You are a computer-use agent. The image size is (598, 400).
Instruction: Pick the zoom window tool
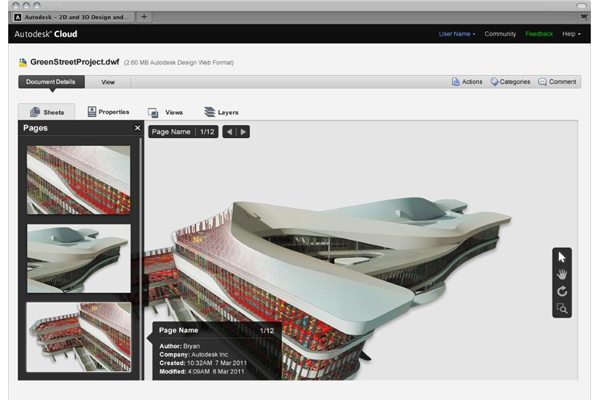coord(562,308)
